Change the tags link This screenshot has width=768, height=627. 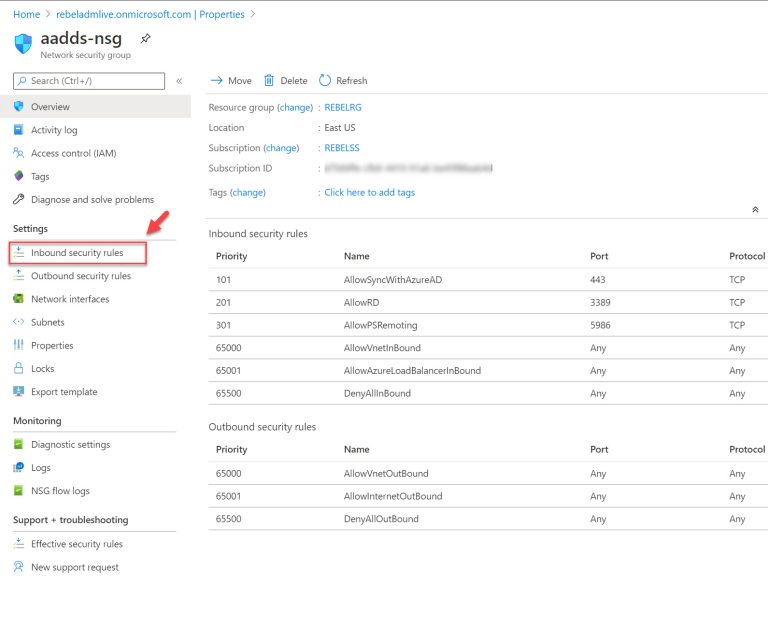pyautogui.click(x=247, y=192)
